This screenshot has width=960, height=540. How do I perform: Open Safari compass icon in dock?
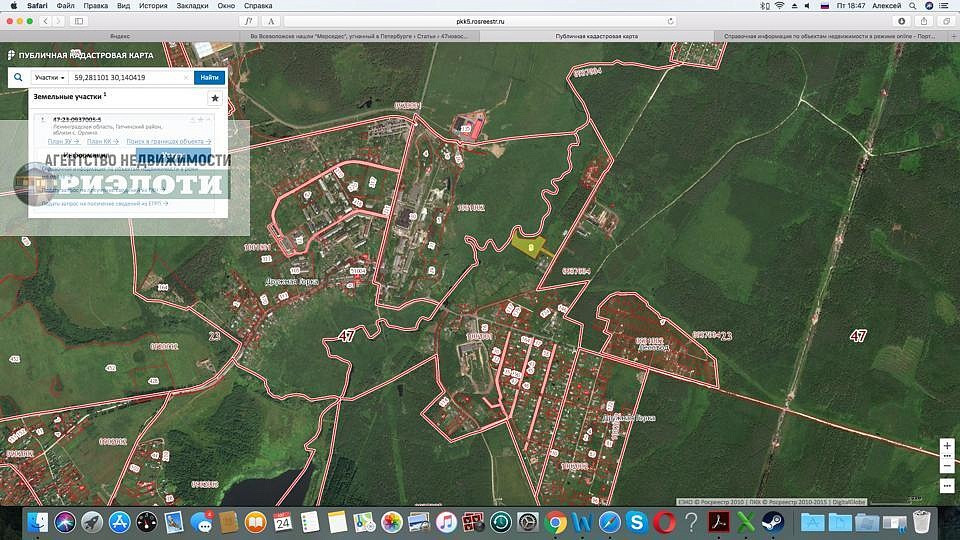(x=609, y=522)
